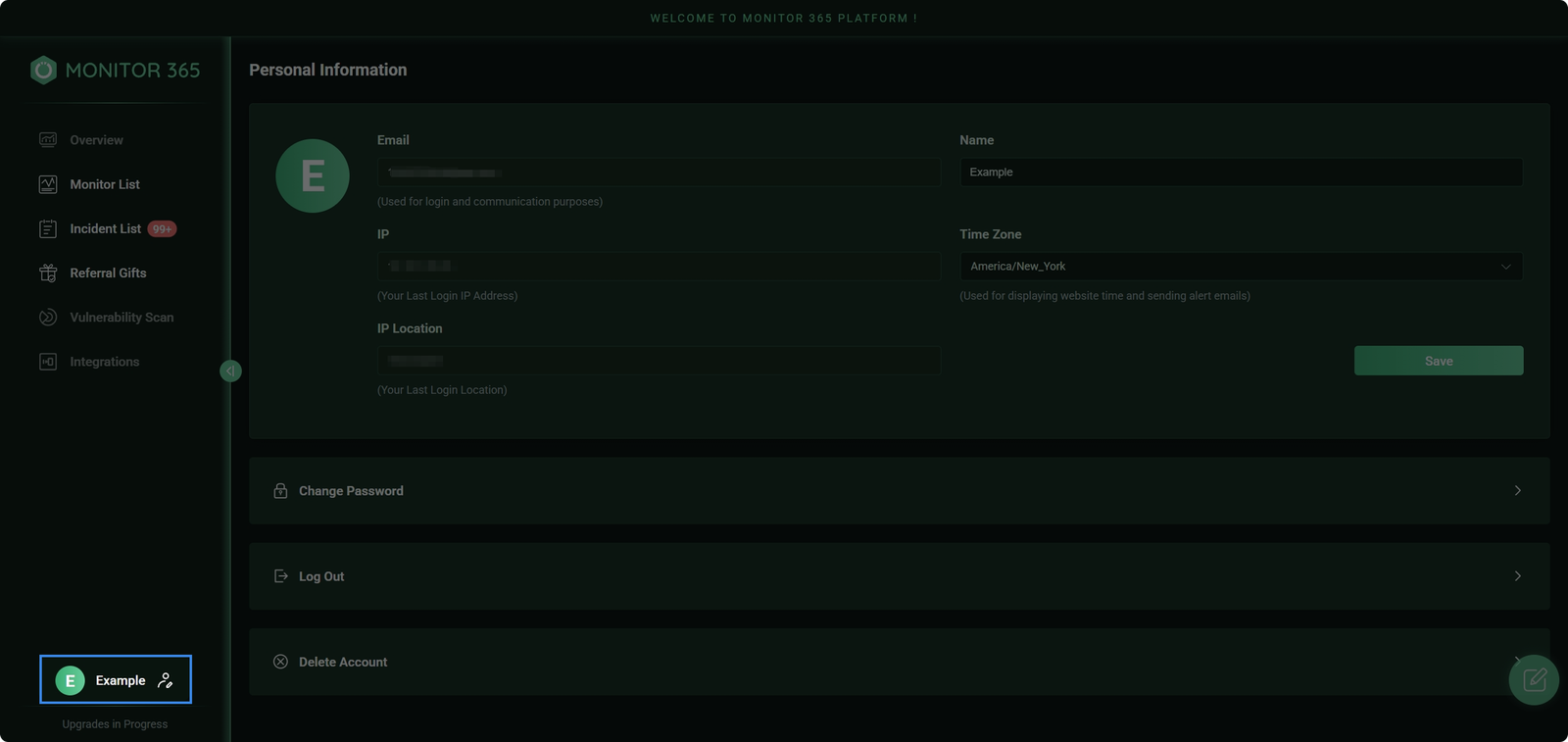Screen dimensions: 1568x742
Task: Go to Monitor List menu item
Action: click(105, 184)
